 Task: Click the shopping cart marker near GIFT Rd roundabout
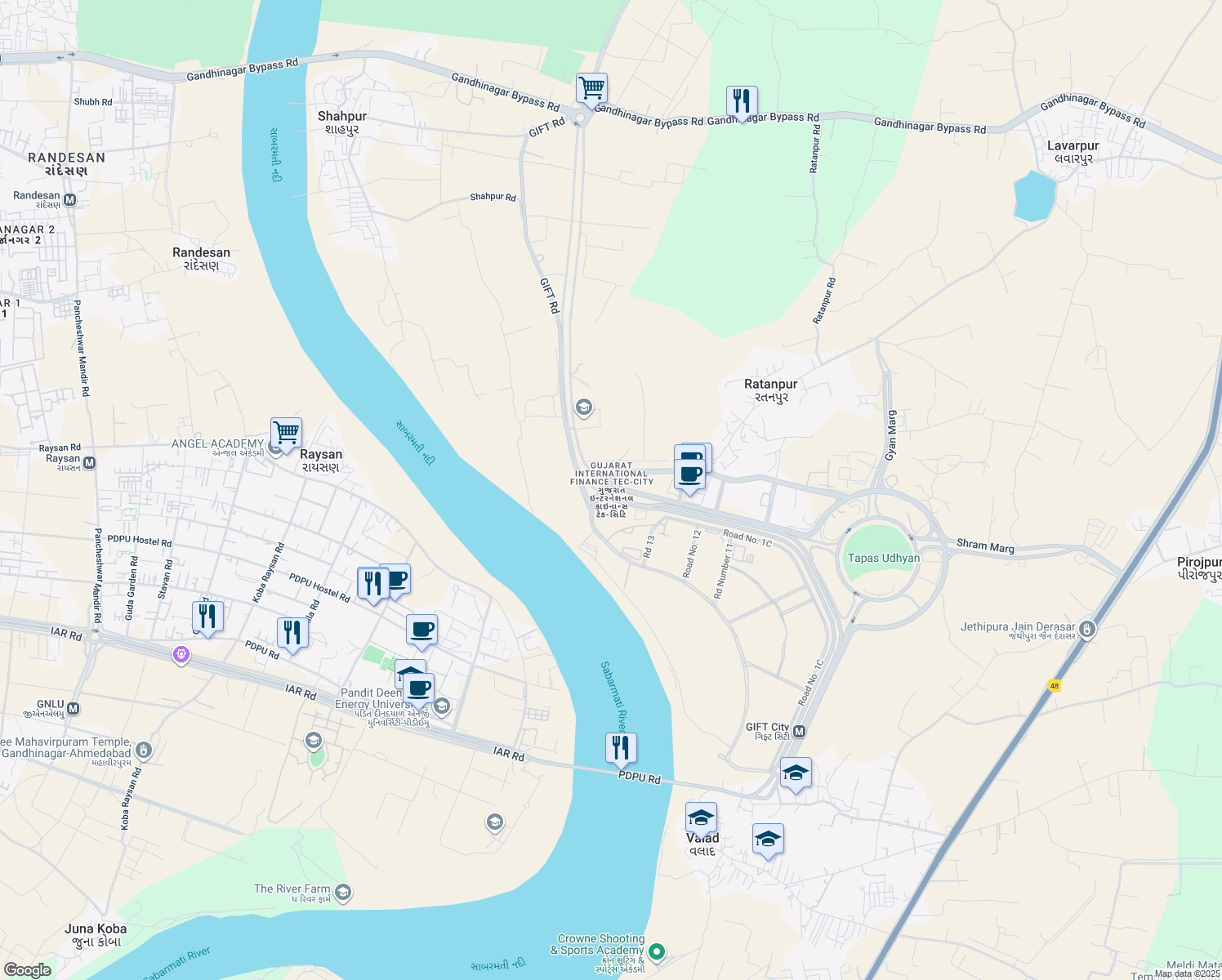(591, 89)
